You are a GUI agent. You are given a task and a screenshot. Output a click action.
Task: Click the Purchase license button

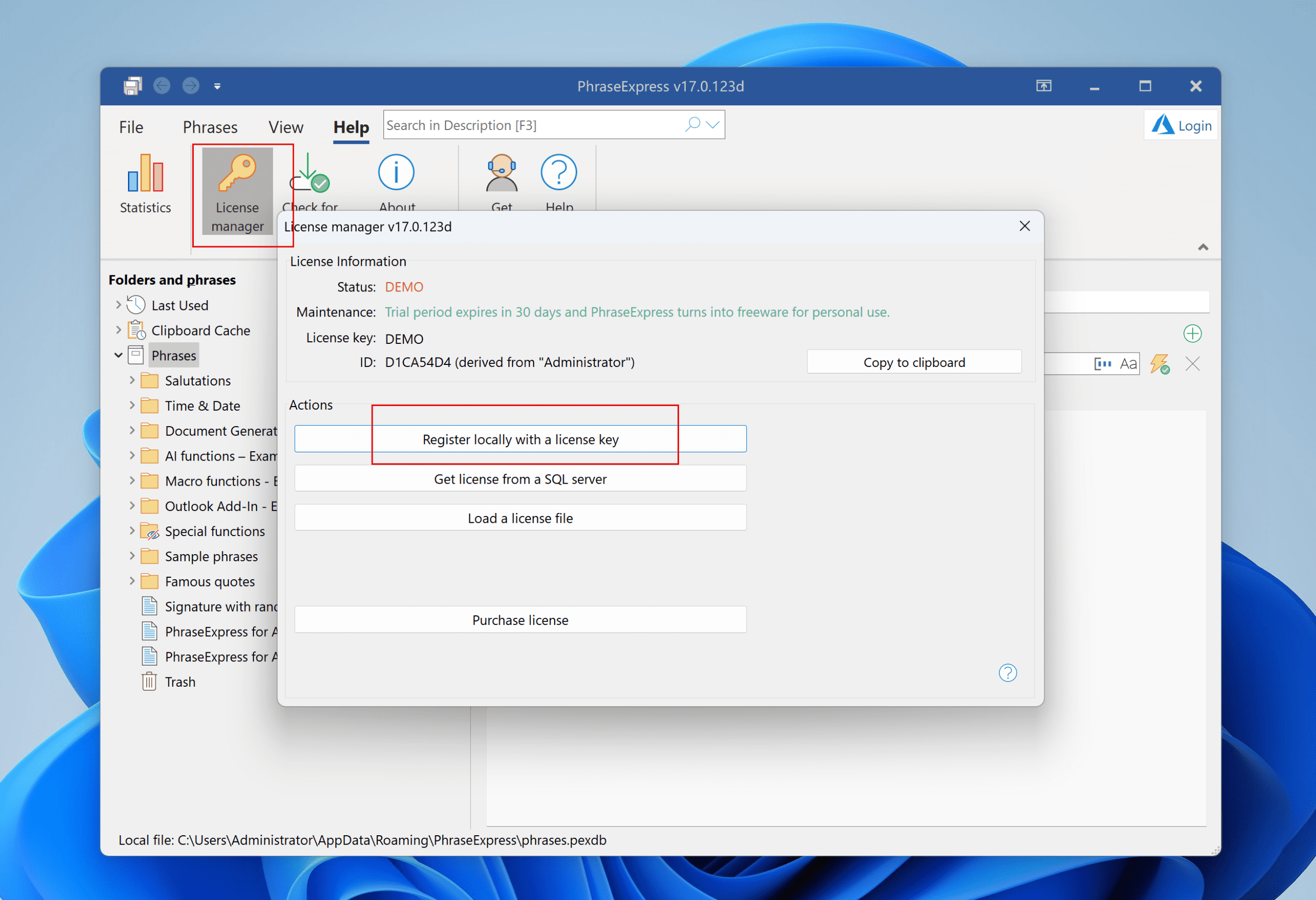(x=520, y=620)
